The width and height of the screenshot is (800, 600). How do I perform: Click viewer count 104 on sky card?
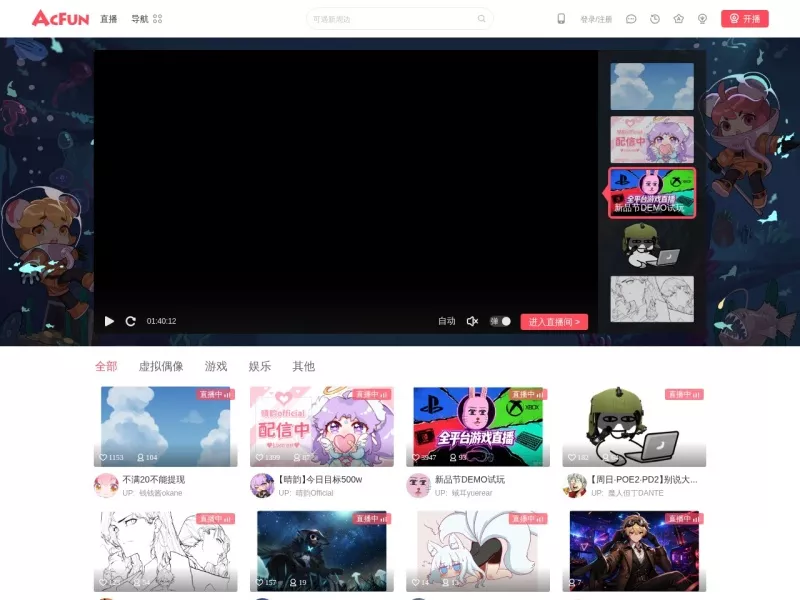click(147, 457)
